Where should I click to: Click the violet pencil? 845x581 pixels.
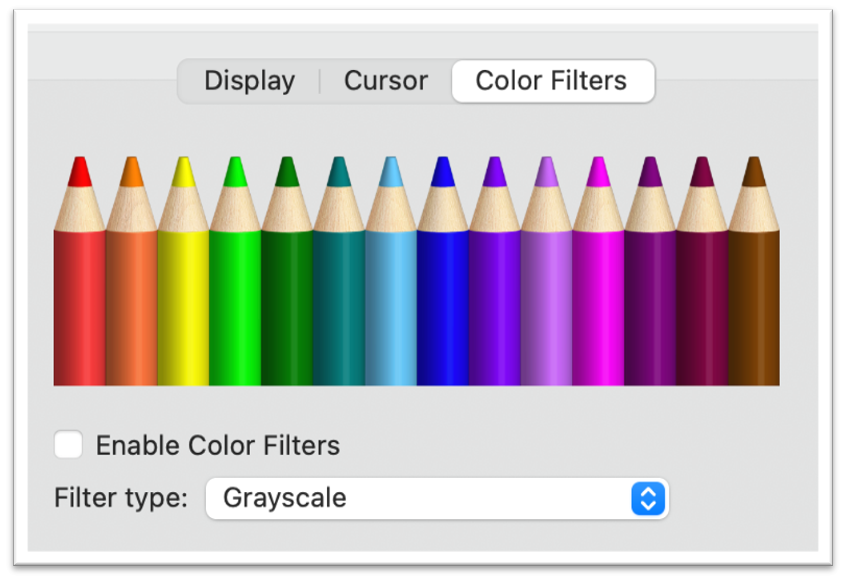pos(496,300)
